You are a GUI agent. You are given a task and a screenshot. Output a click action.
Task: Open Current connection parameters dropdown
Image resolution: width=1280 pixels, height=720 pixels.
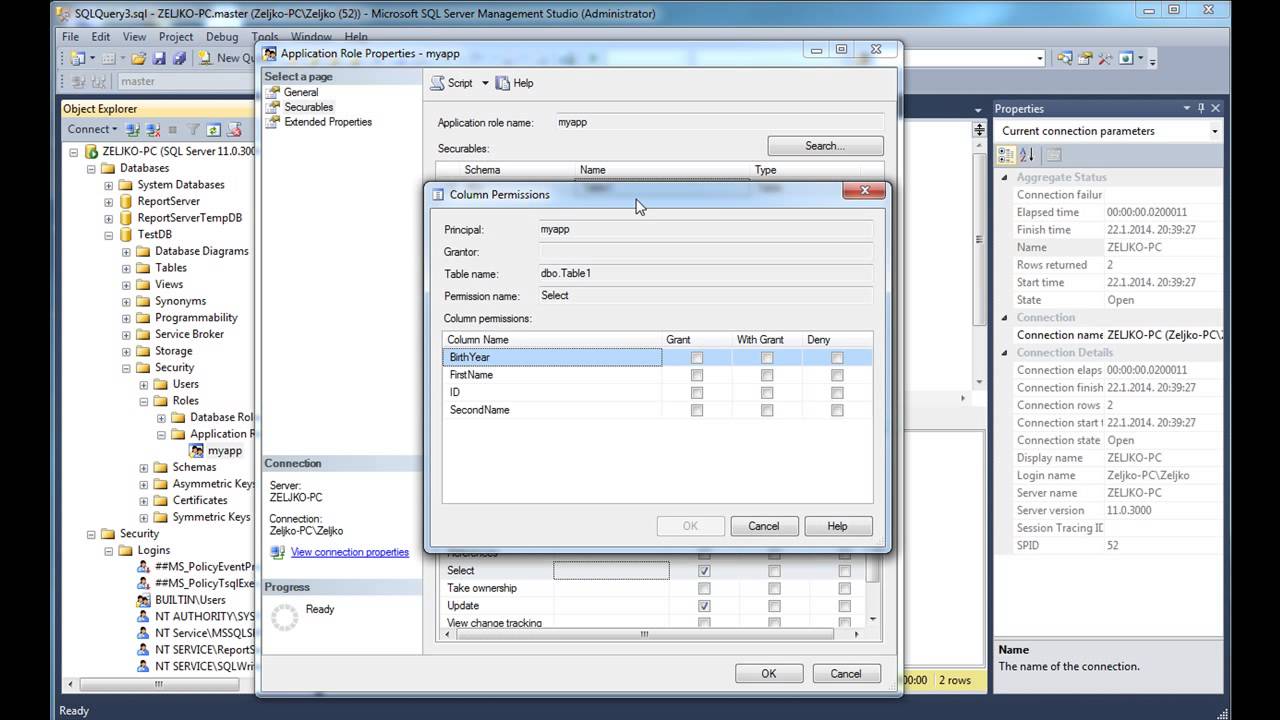click(x=1215, y=131)
